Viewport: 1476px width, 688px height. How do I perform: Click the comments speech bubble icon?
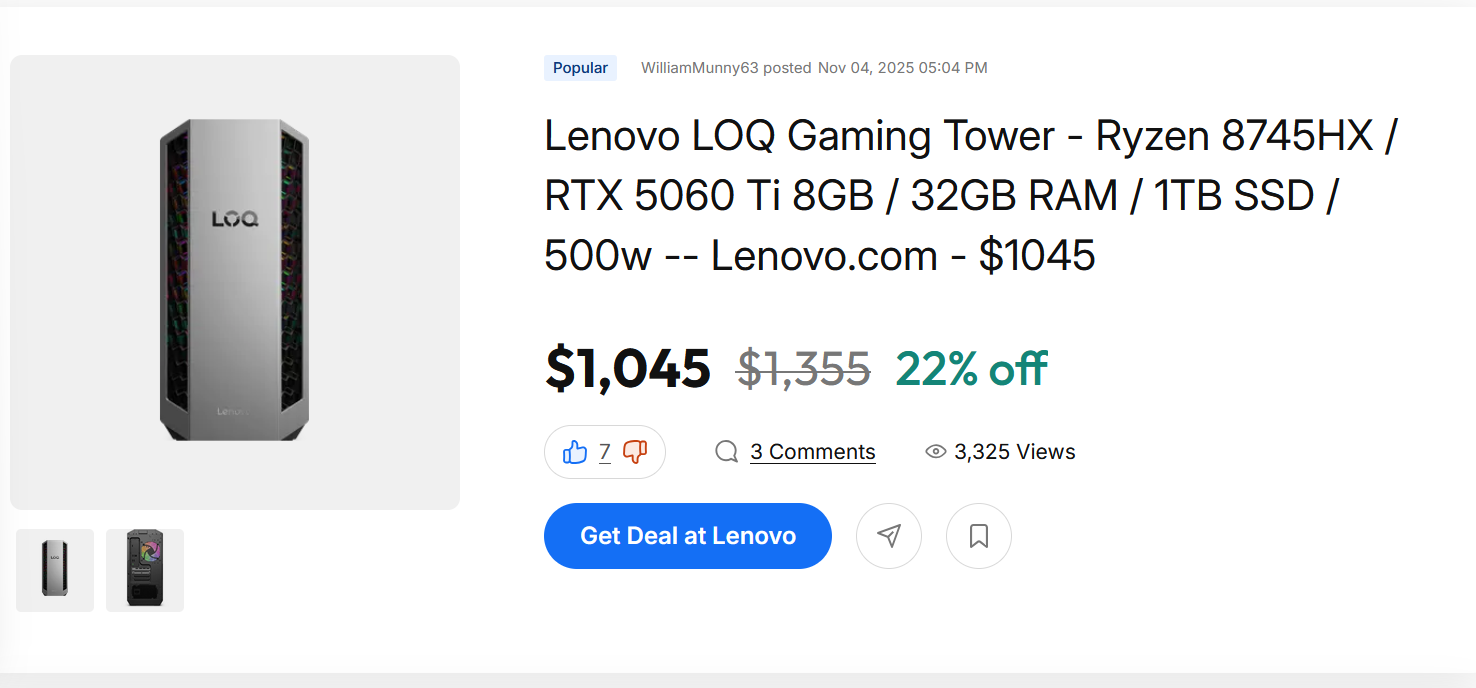(x=727, y=452)
